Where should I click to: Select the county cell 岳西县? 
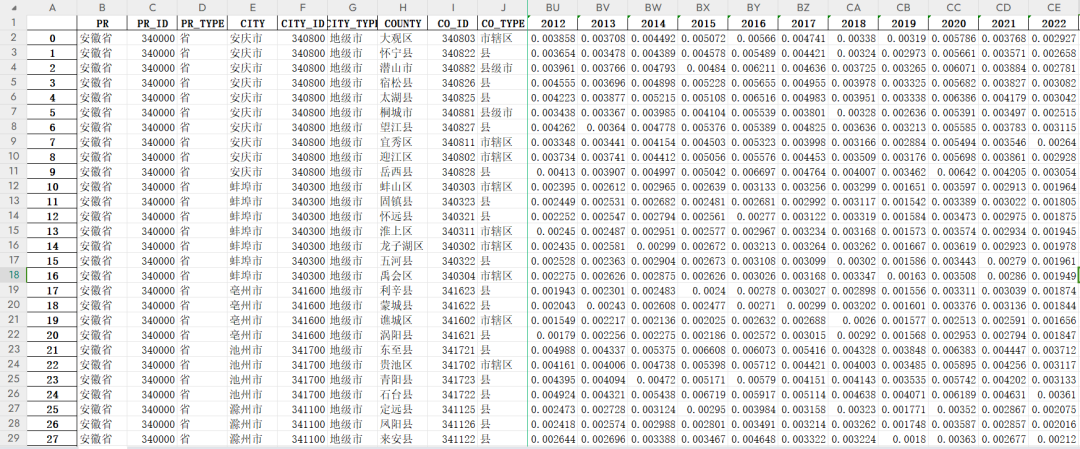[x=403, y=171]
